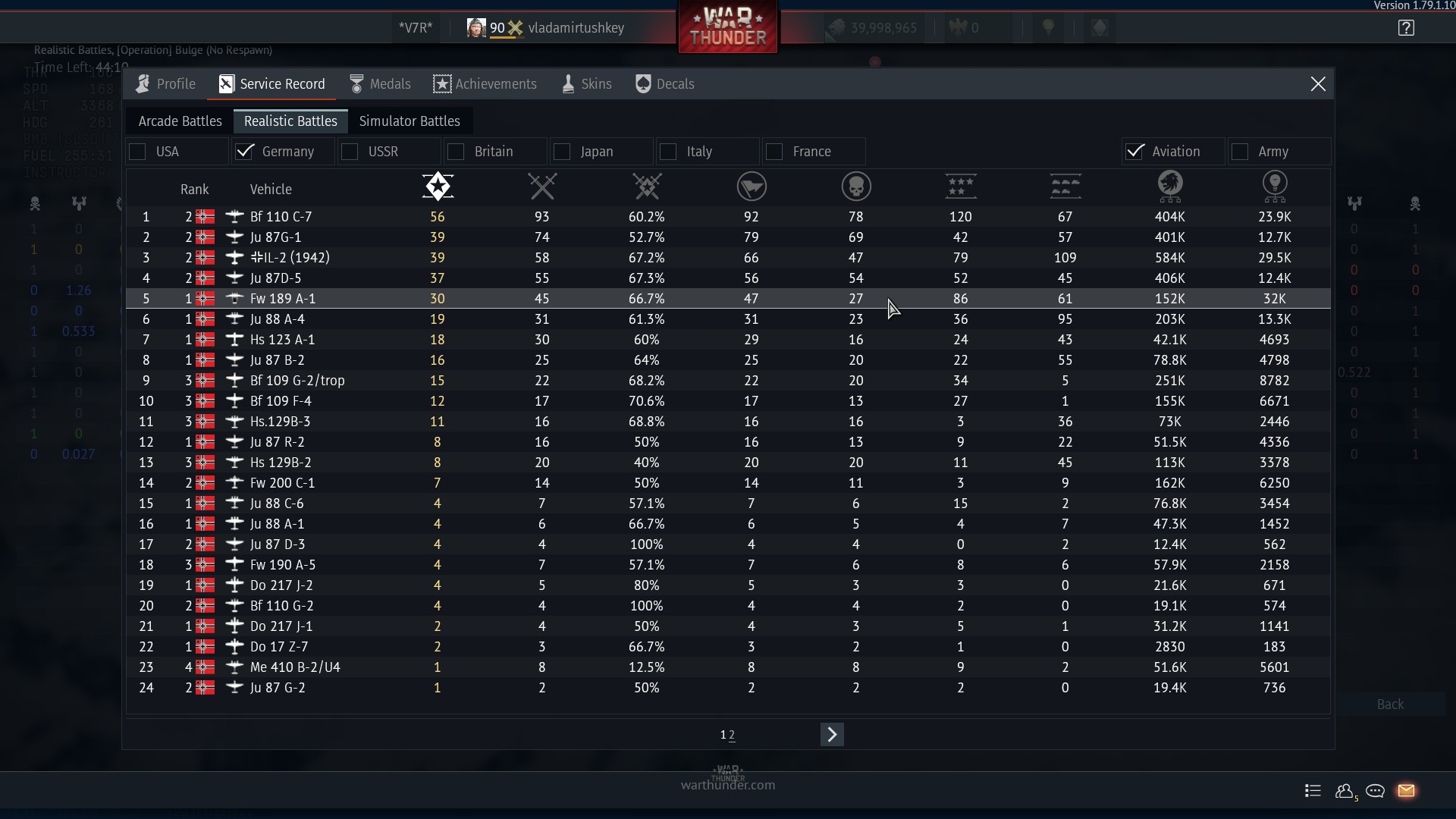Open the Profile tab
Screen dimensions: 1456x819
coord(165,84)
